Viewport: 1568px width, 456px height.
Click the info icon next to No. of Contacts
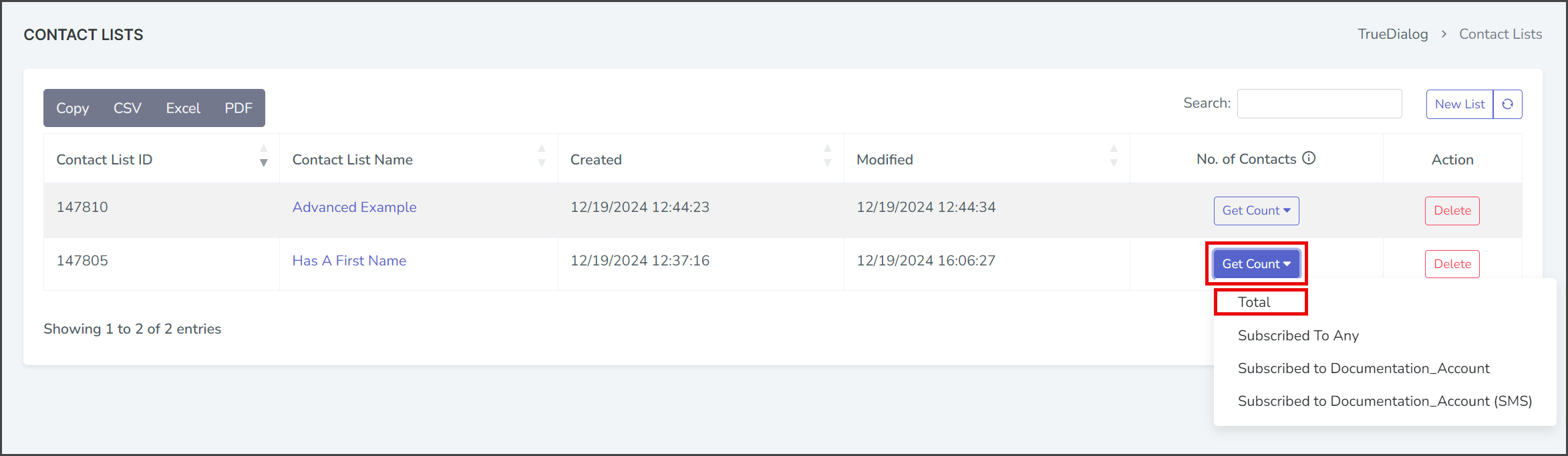(x=1309, y=158)
